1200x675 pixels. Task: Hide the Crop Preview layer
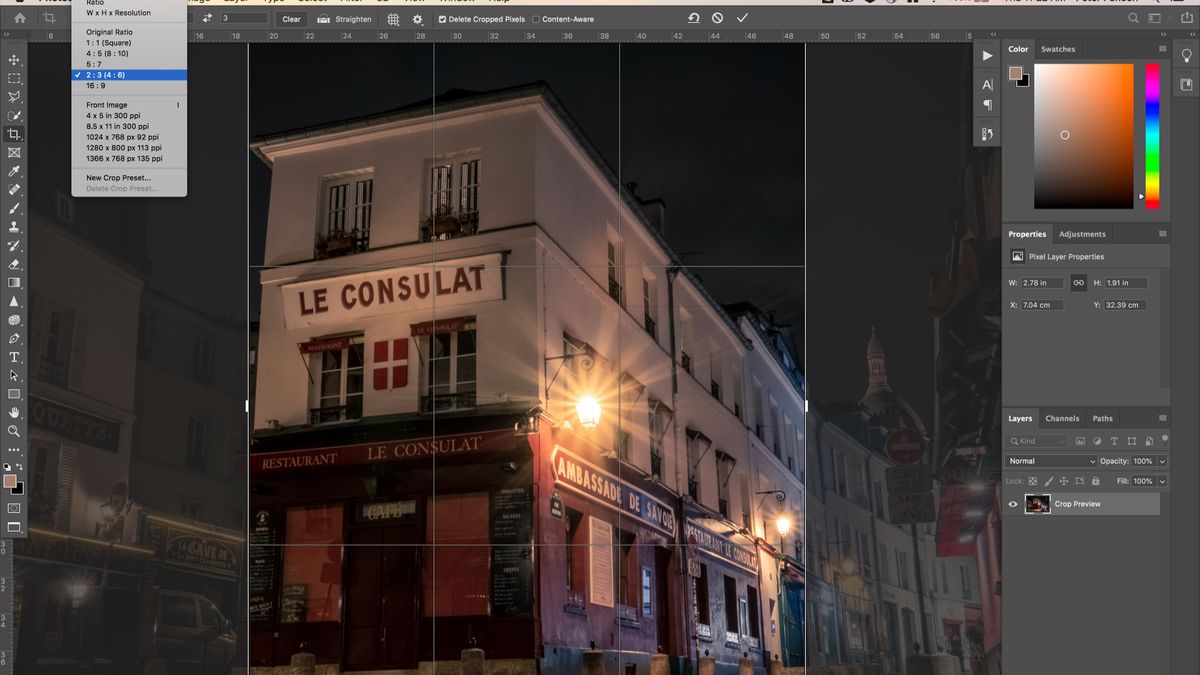[x=1012, y=503]
